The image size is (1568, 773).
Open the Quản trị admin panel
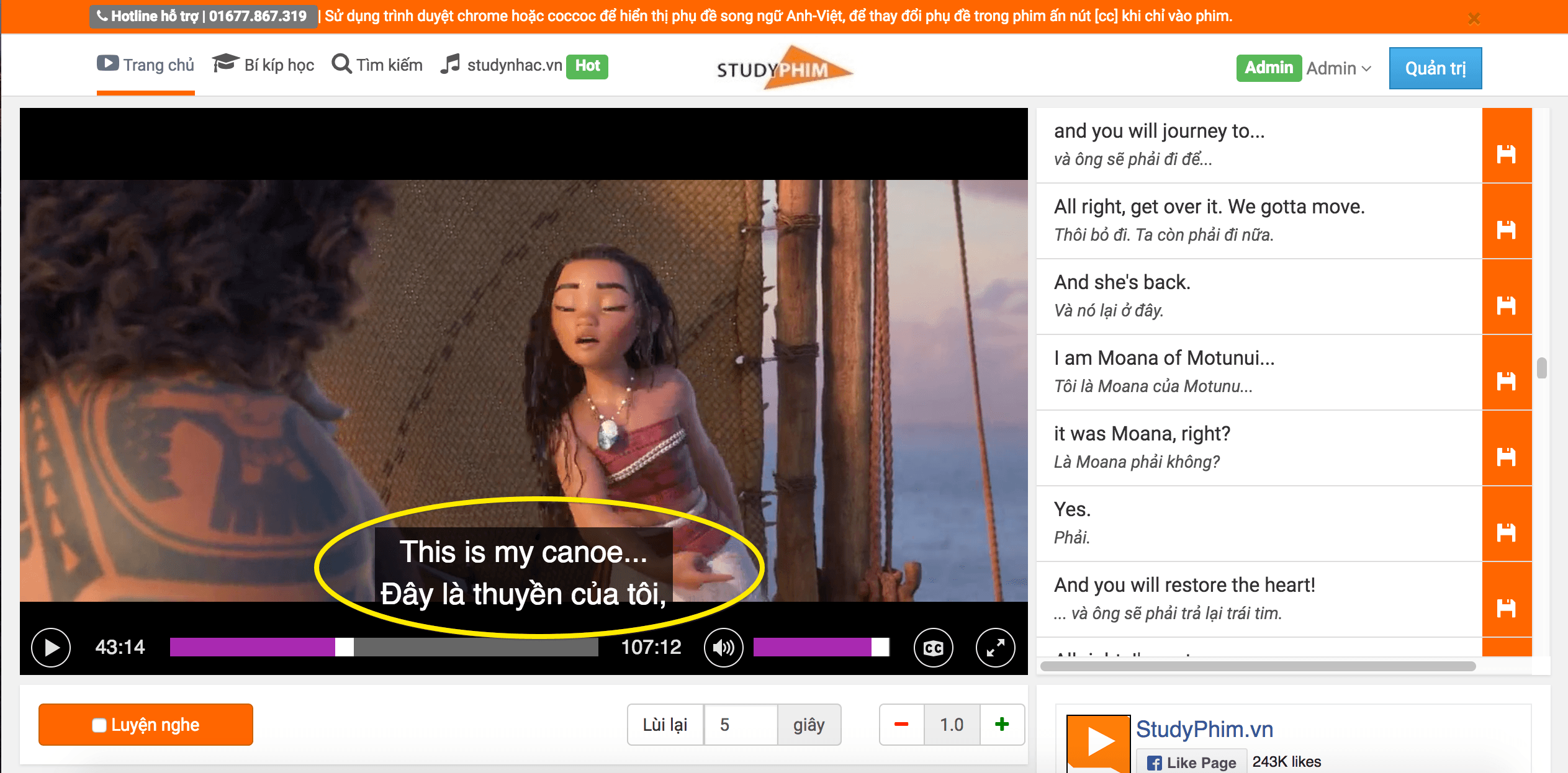click(x=1435, y=68)
